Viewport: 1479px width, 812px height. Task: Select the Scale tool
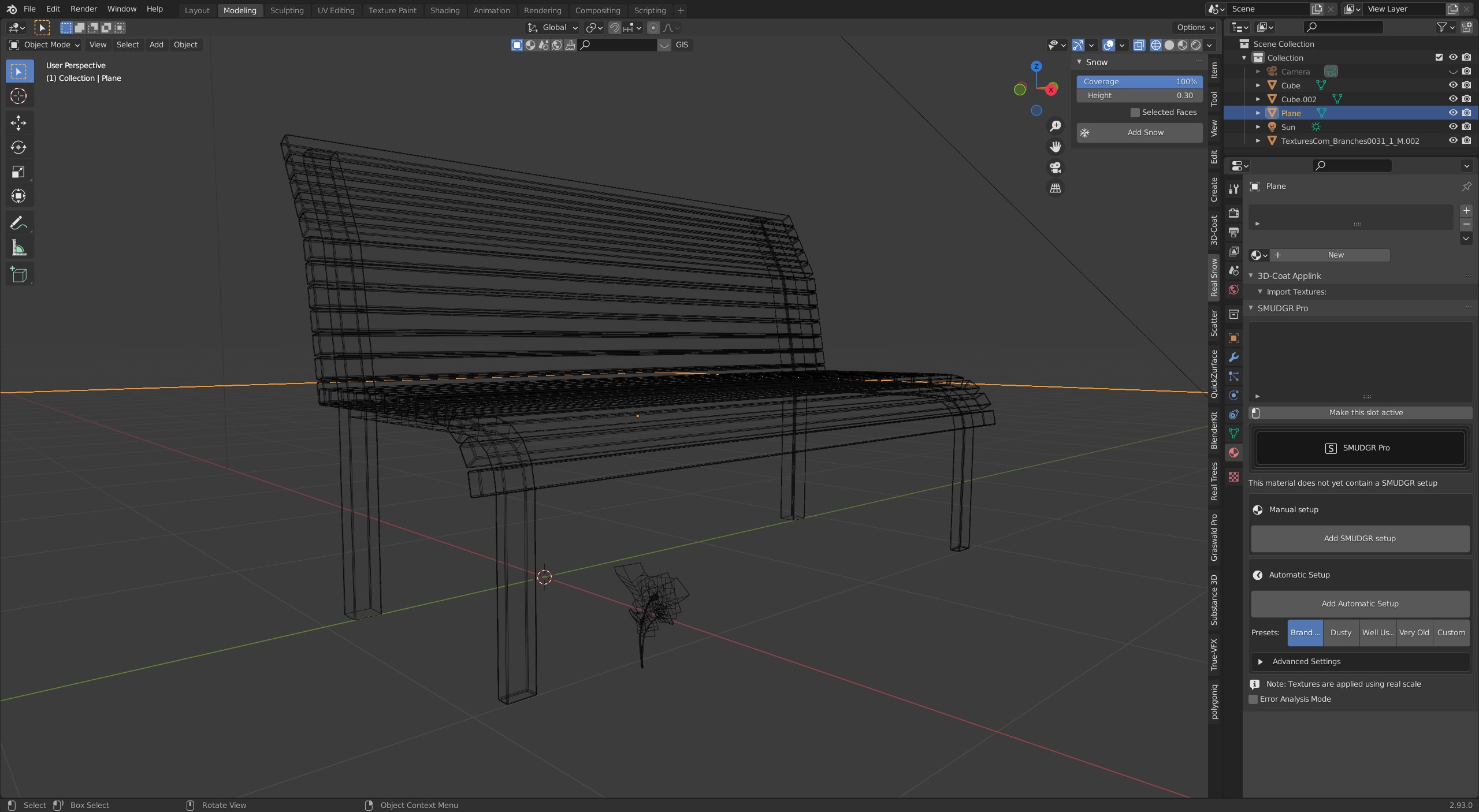(x=18, y=172)
